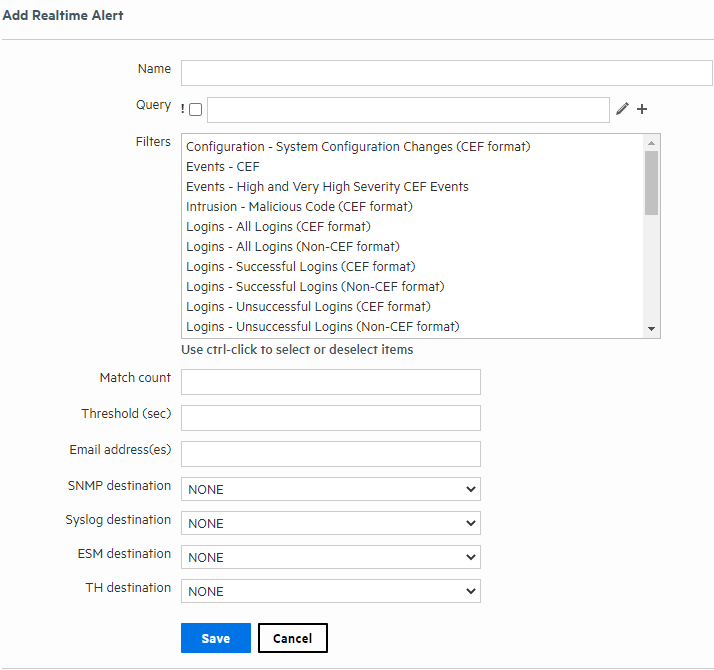
Task: Open the SNMP destination dropdown
Action: 330,489
